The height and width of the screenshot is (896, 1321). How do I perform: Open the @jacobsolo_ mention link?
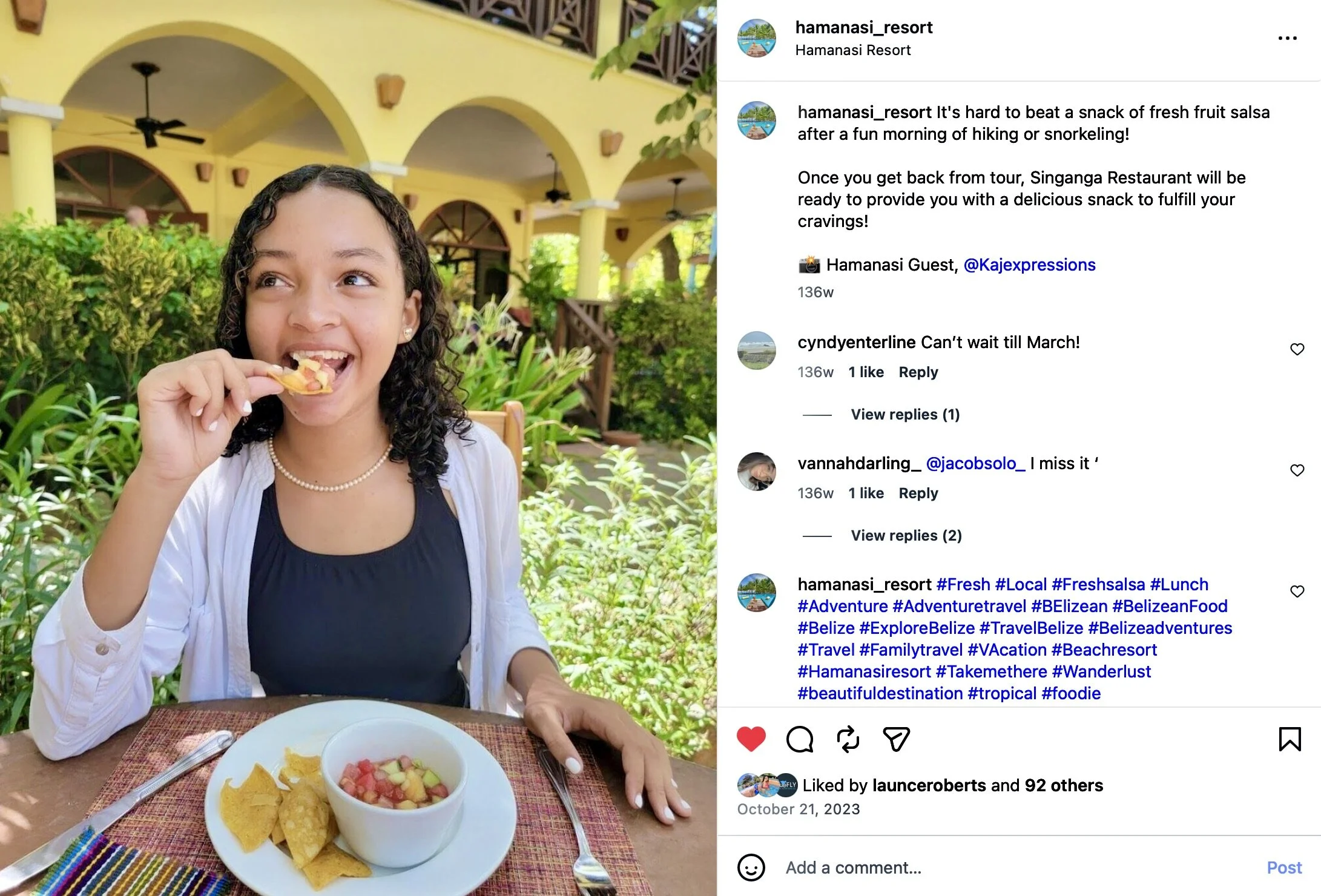coord(975,463)
